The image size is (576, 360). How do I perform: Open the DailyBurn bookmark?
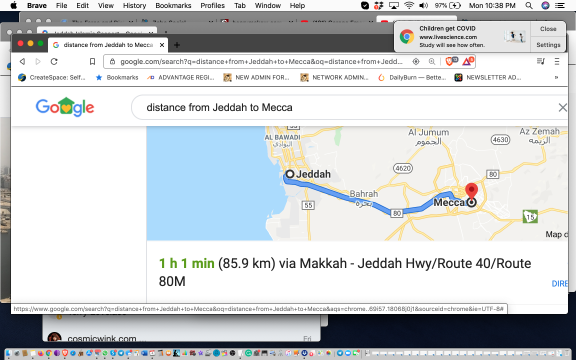[x=412, y=78]
